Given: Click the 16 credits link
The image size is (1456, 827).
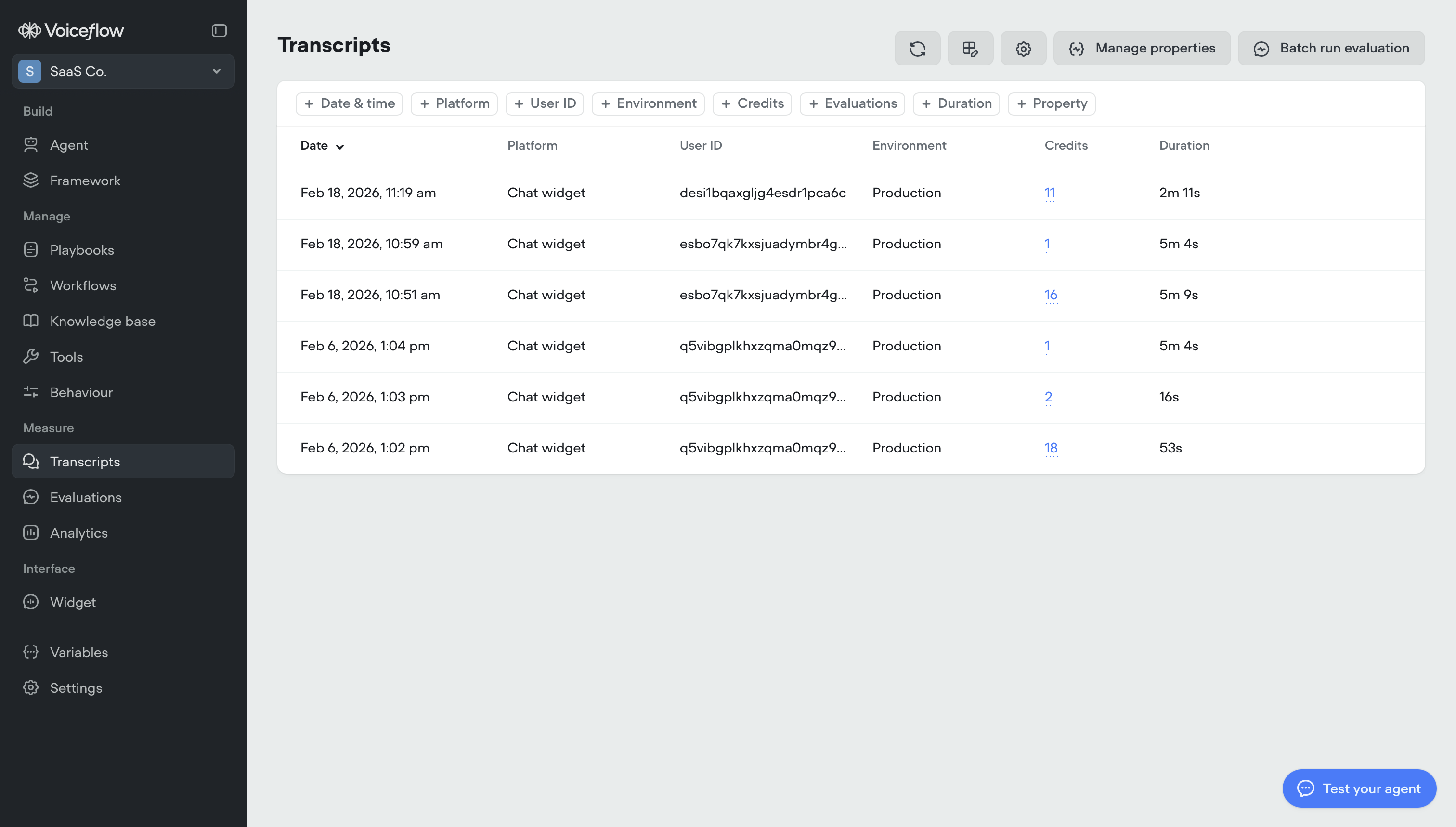Looking at the screenshot, I should pos(1051,295).
